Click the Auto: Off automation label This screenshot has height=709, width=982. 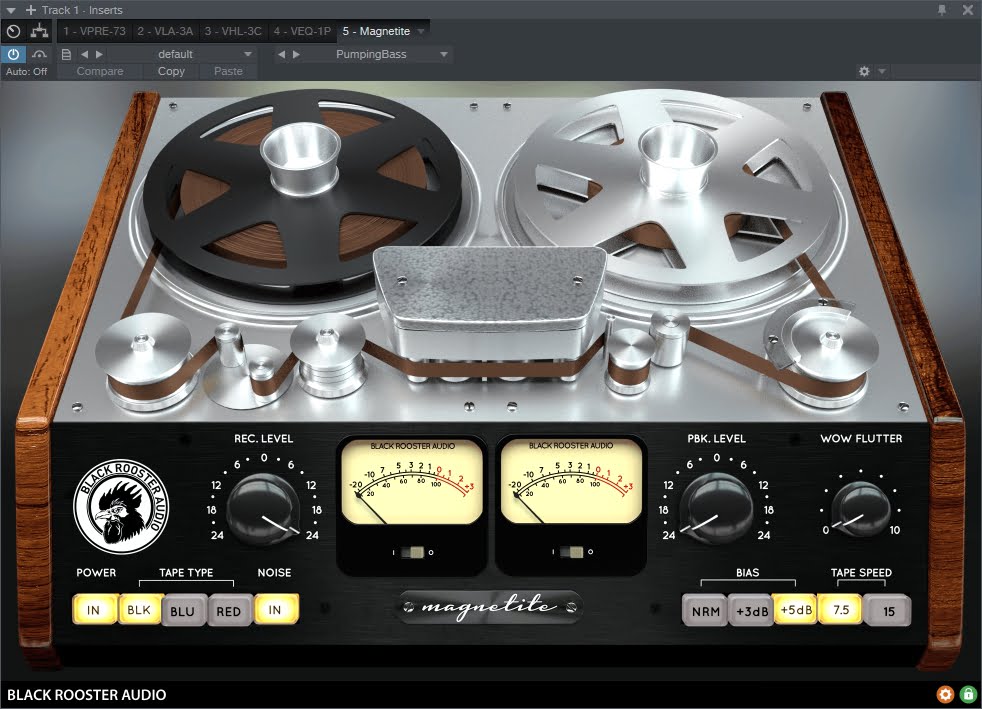coord(26,71)
